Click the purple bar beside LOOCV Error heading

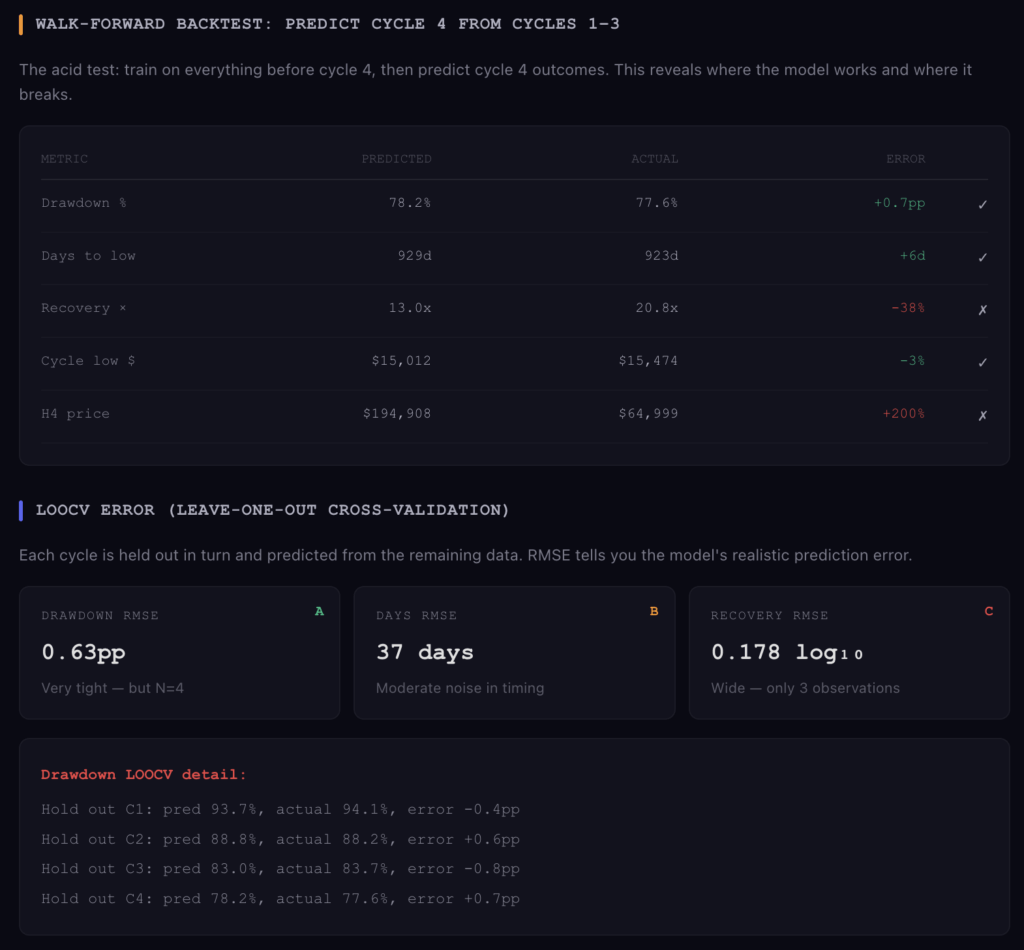coord(21,510)
